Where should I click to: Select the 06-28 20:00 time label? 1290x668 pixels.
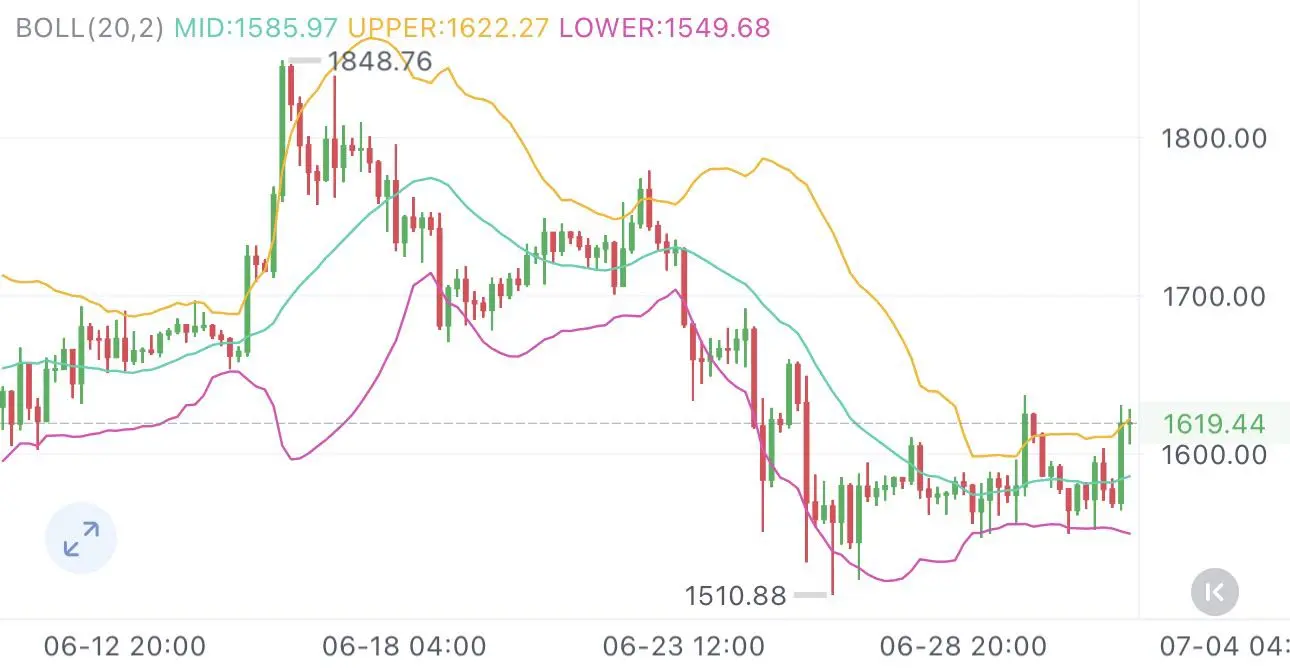click(962, 647)
